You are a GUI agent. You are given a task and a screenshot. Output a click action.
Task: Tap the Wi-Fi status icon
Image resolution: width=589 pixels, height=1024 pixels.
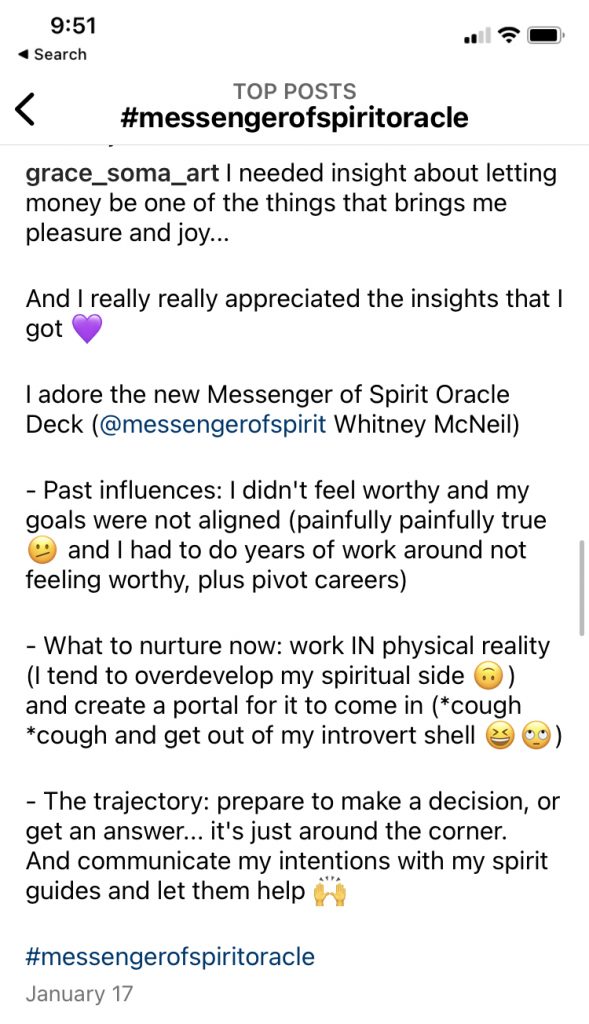click(508, 35)
